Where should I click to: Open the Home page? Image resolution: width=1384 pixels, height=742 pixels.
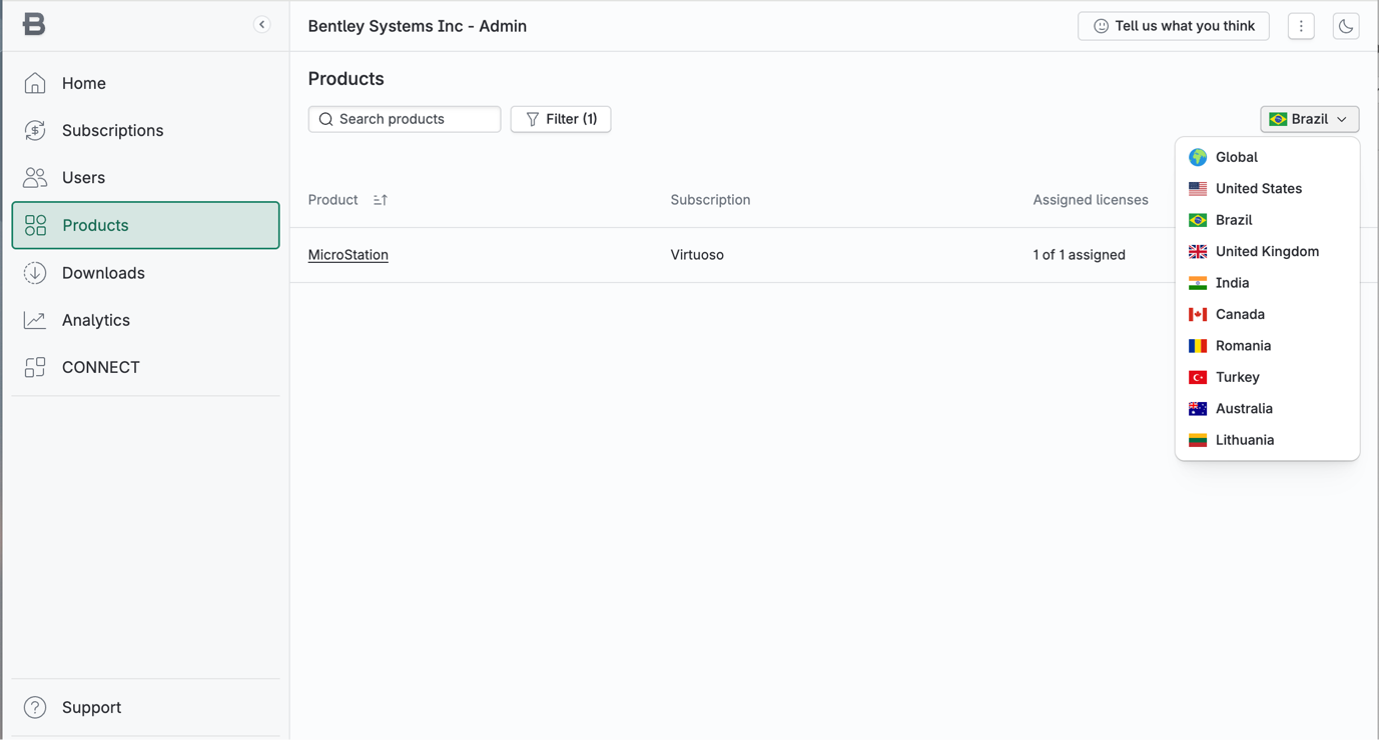[146, 83]
